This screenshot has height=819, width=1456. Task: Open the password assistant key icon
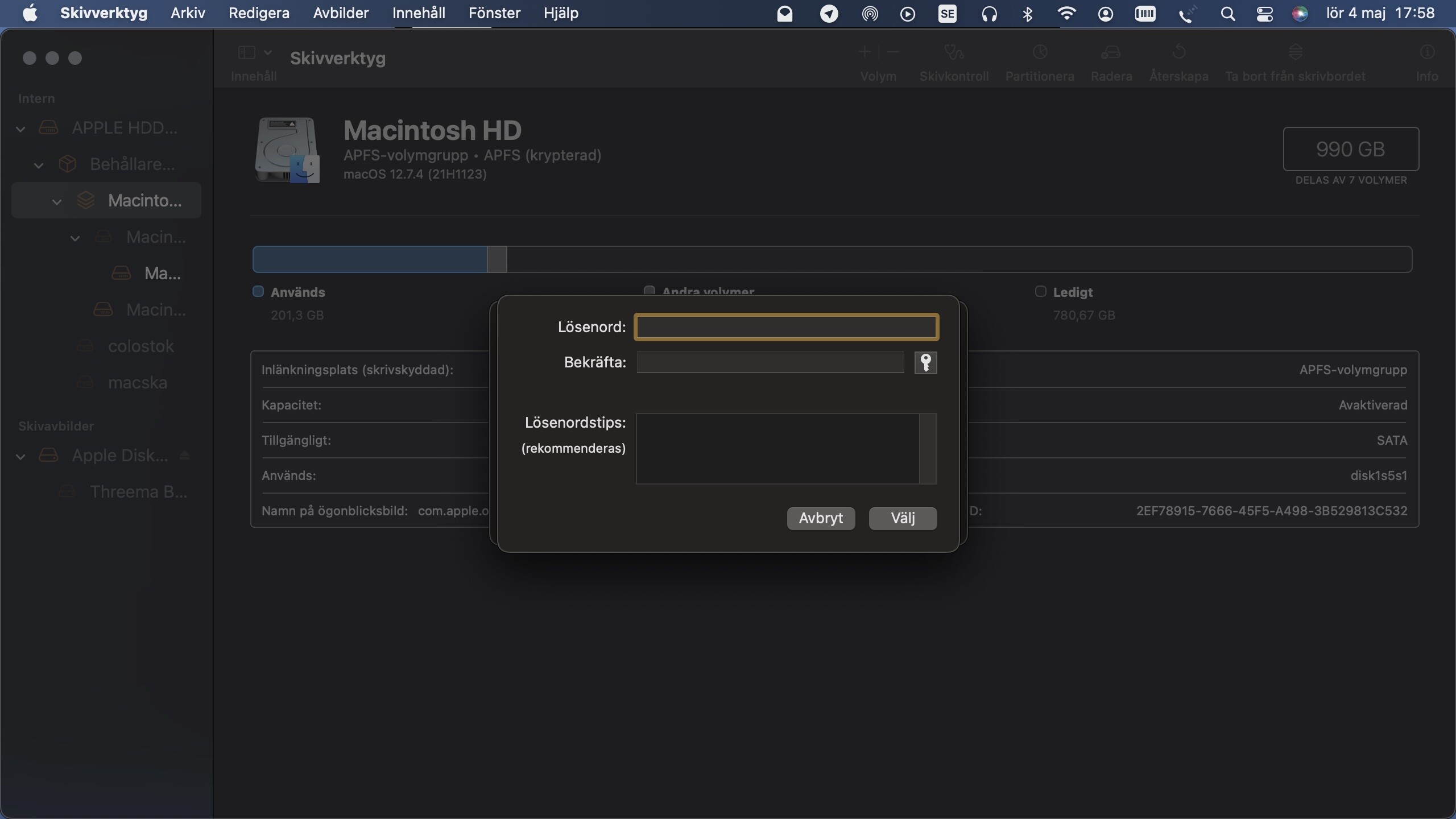pos(925,362)
